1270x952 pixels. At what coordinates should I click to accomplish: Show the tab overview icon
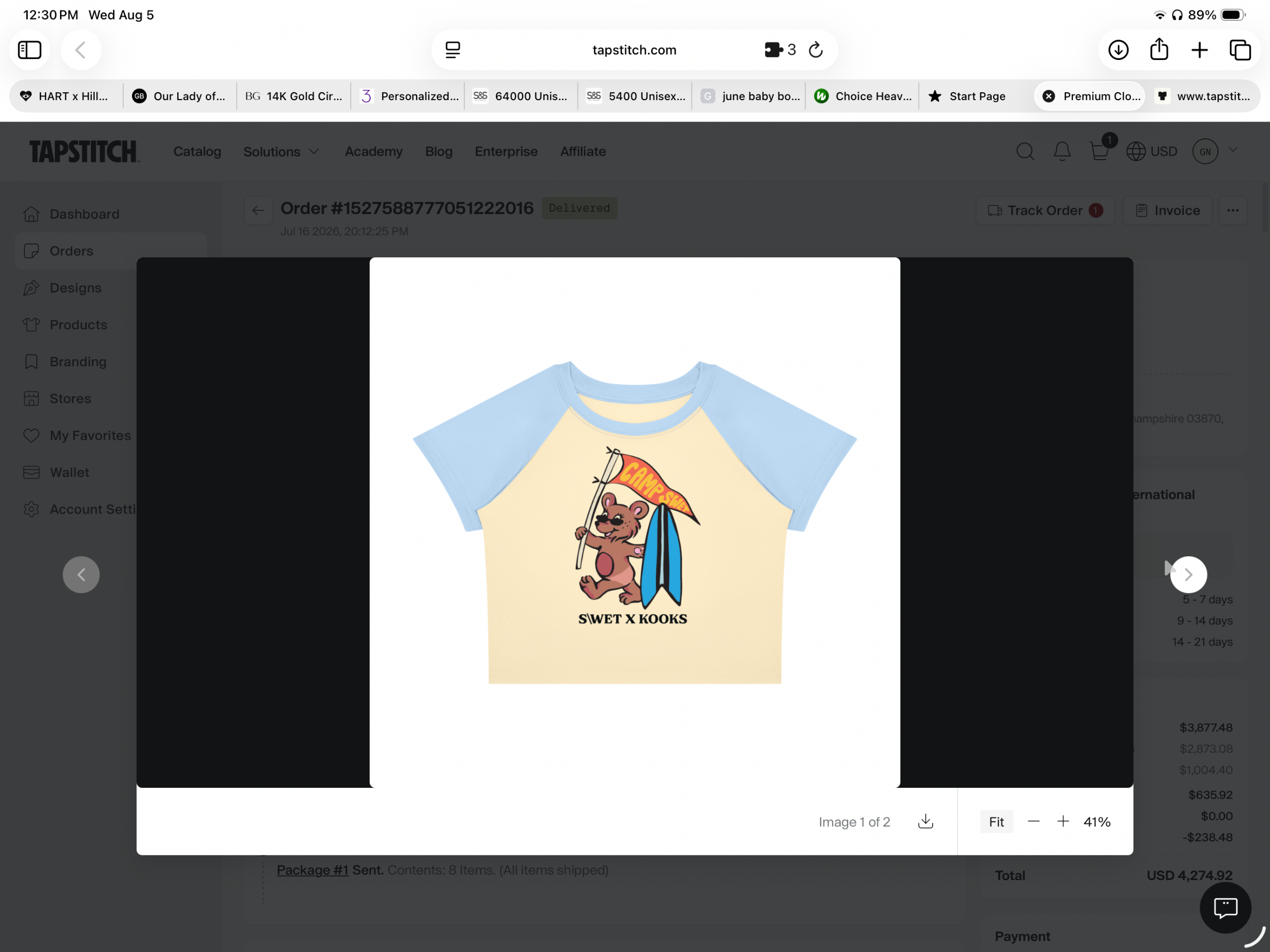tap(1240, 50)
